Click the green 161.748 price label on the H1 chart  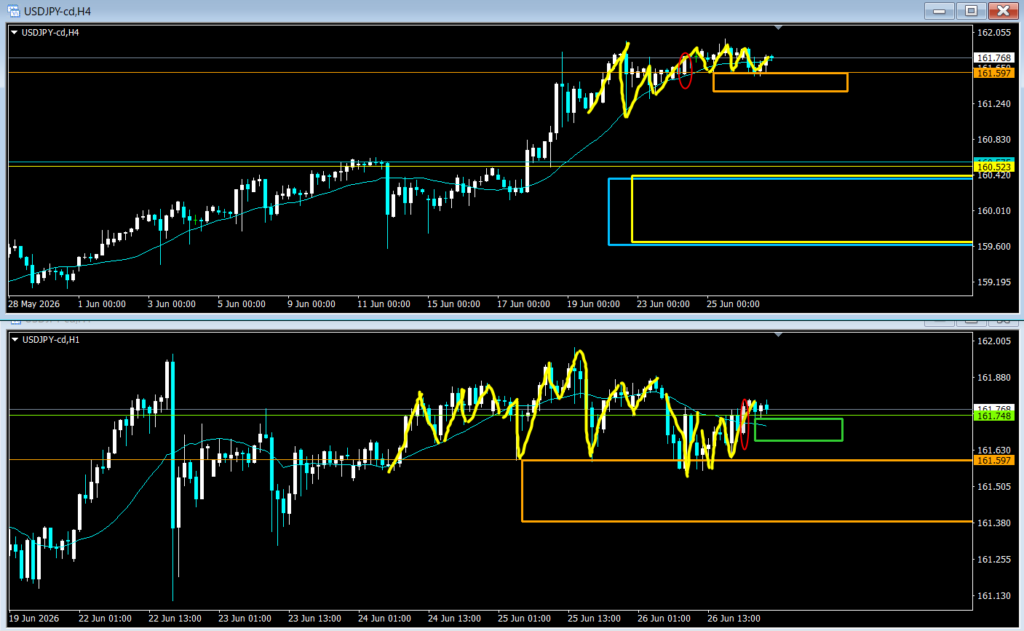click(994, 416)
